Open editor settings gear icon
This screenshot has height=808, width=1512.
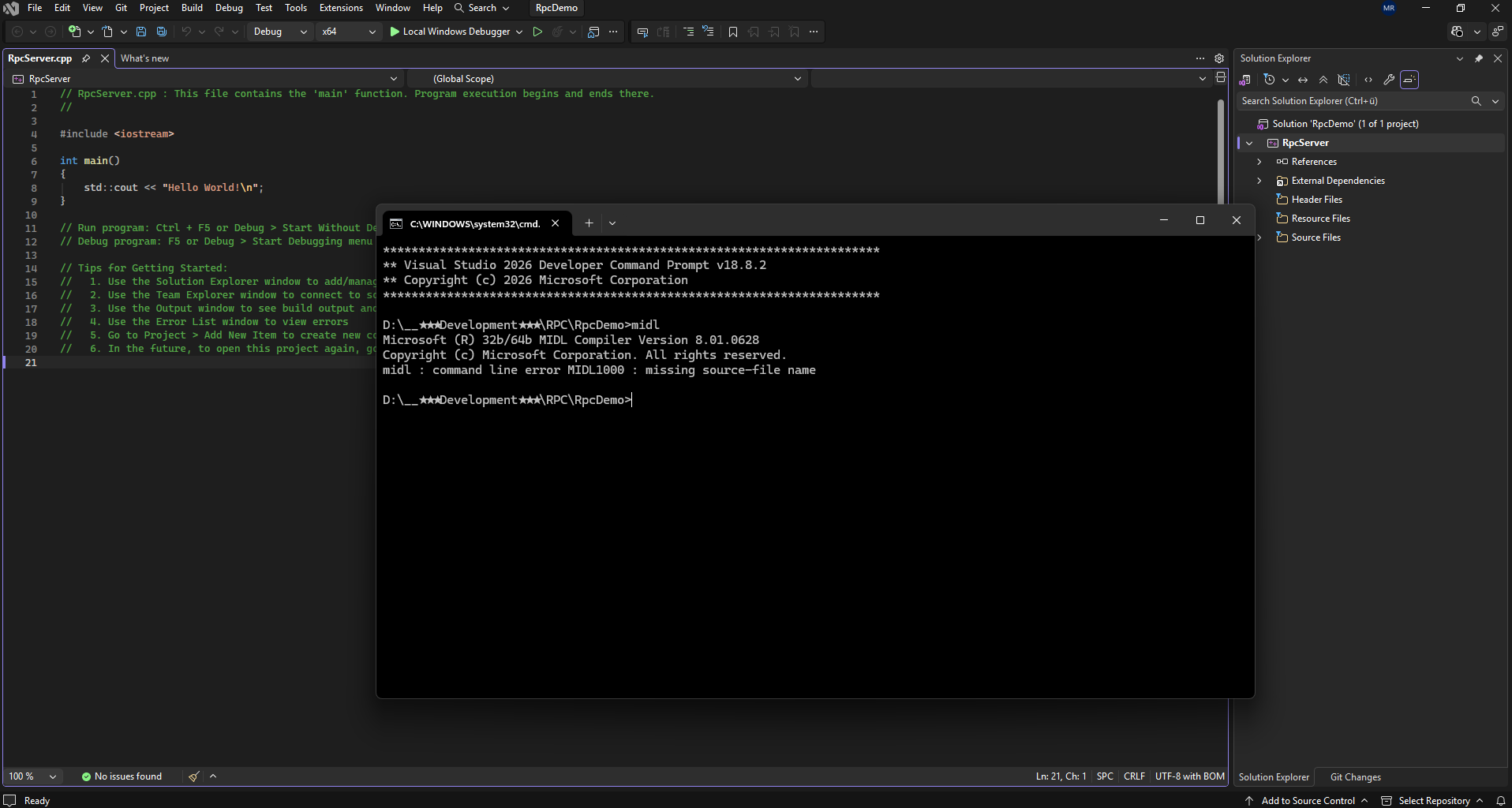coord(1219,58)
